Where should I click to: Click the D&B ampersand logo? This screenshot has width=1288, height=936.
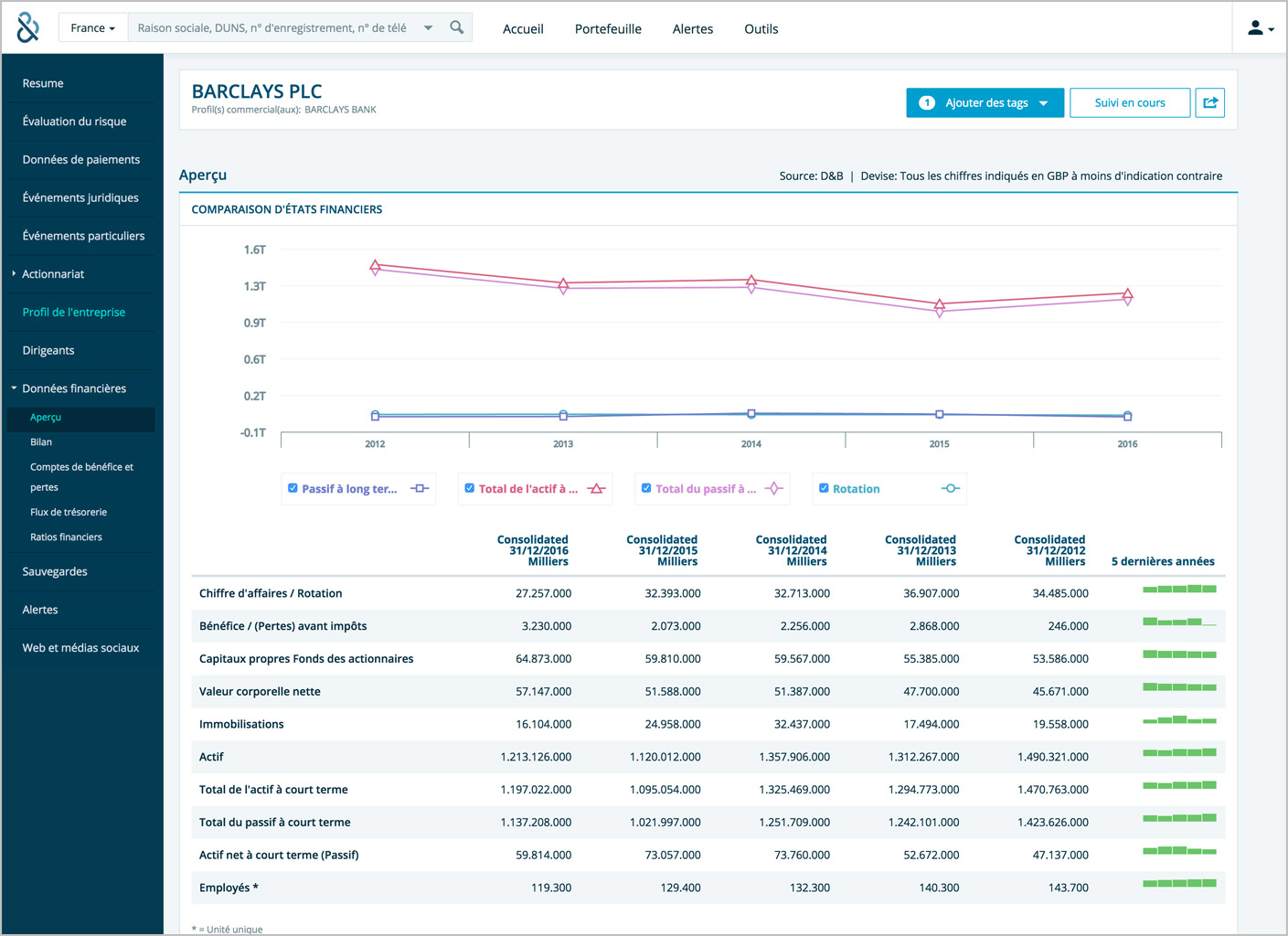tap(28, 28)
